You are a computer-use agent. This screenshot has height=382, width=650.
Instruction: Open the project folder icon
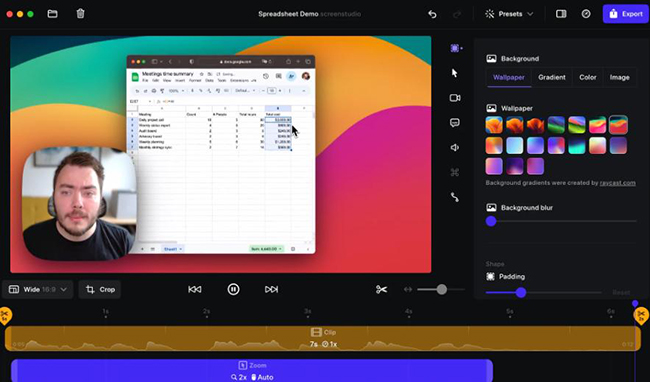(52, 14)
